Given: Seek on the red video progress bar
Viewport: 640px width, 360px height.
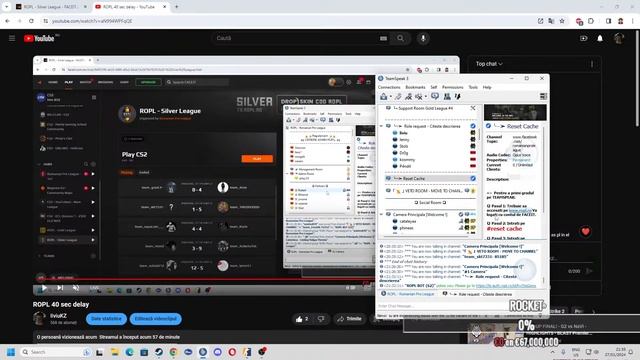Looking at the screenshot, I should (204, 280).
